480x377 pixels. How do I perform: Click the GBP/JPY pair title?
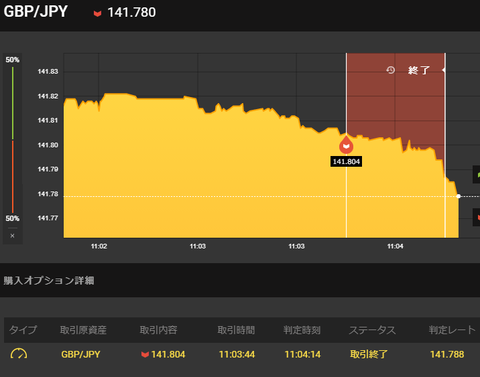(x=36, y=12)
